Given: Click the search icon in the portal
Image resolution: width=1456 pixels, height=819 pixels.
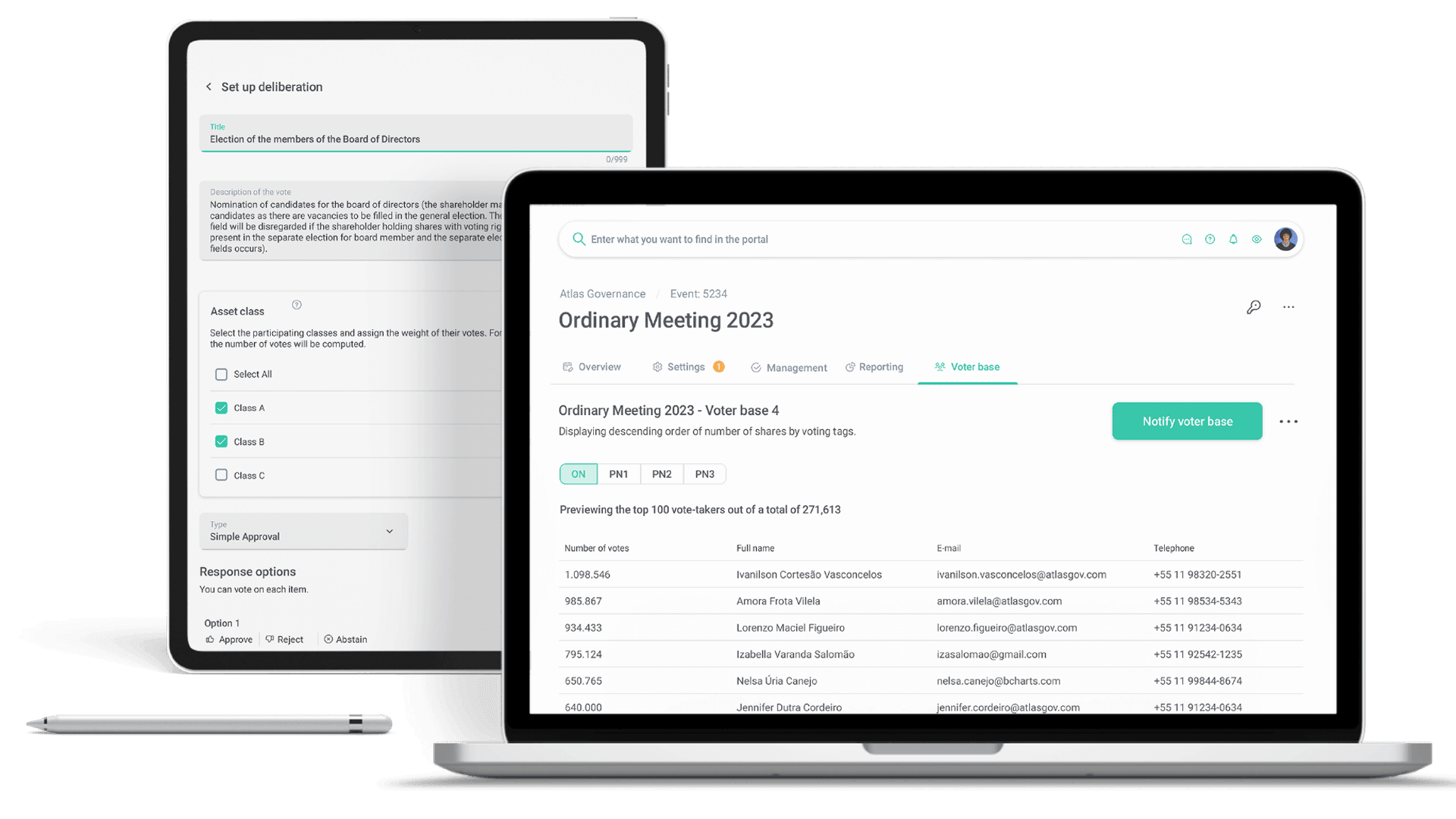Looking at the screenshot, I should (x=577, y=239).
